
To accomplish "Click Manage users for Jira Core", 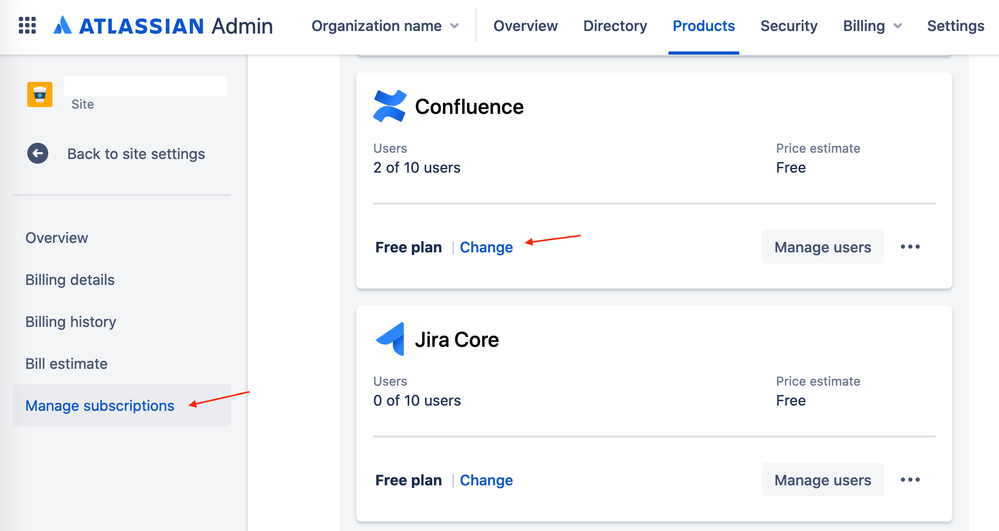I will coord(822,480).
